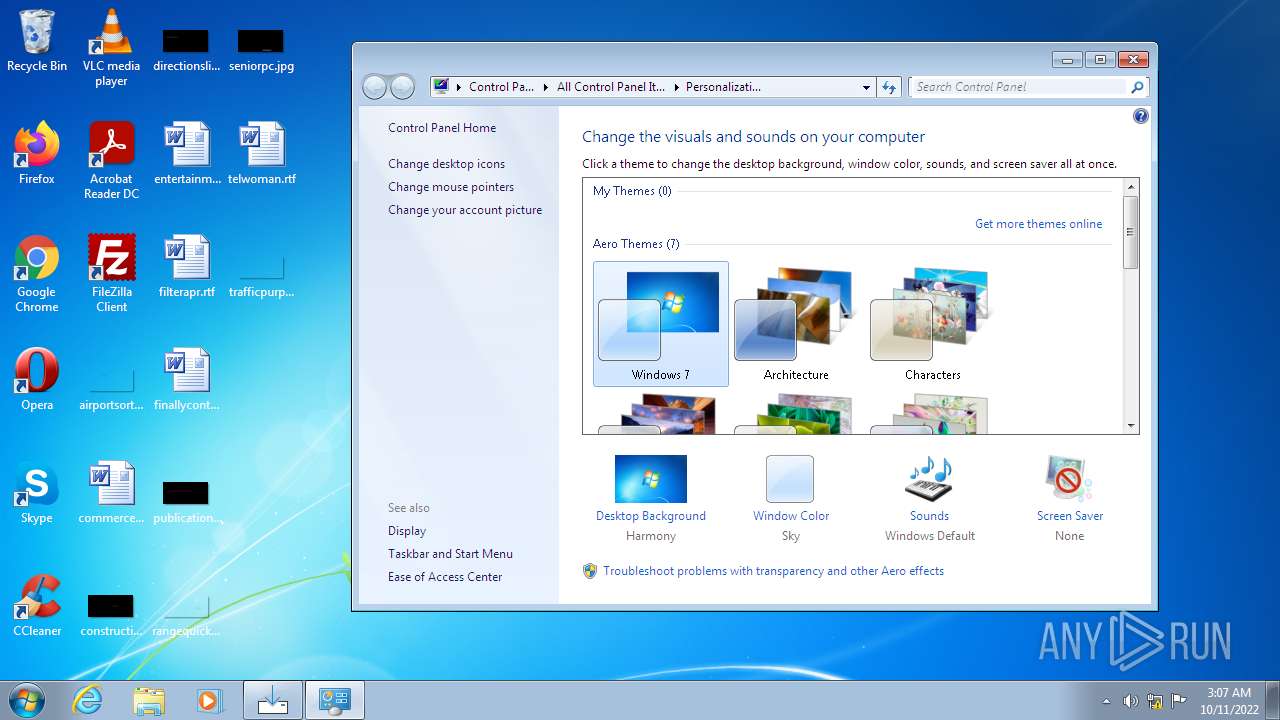Click Change mouse pointers link

click(x=451, y=187)
